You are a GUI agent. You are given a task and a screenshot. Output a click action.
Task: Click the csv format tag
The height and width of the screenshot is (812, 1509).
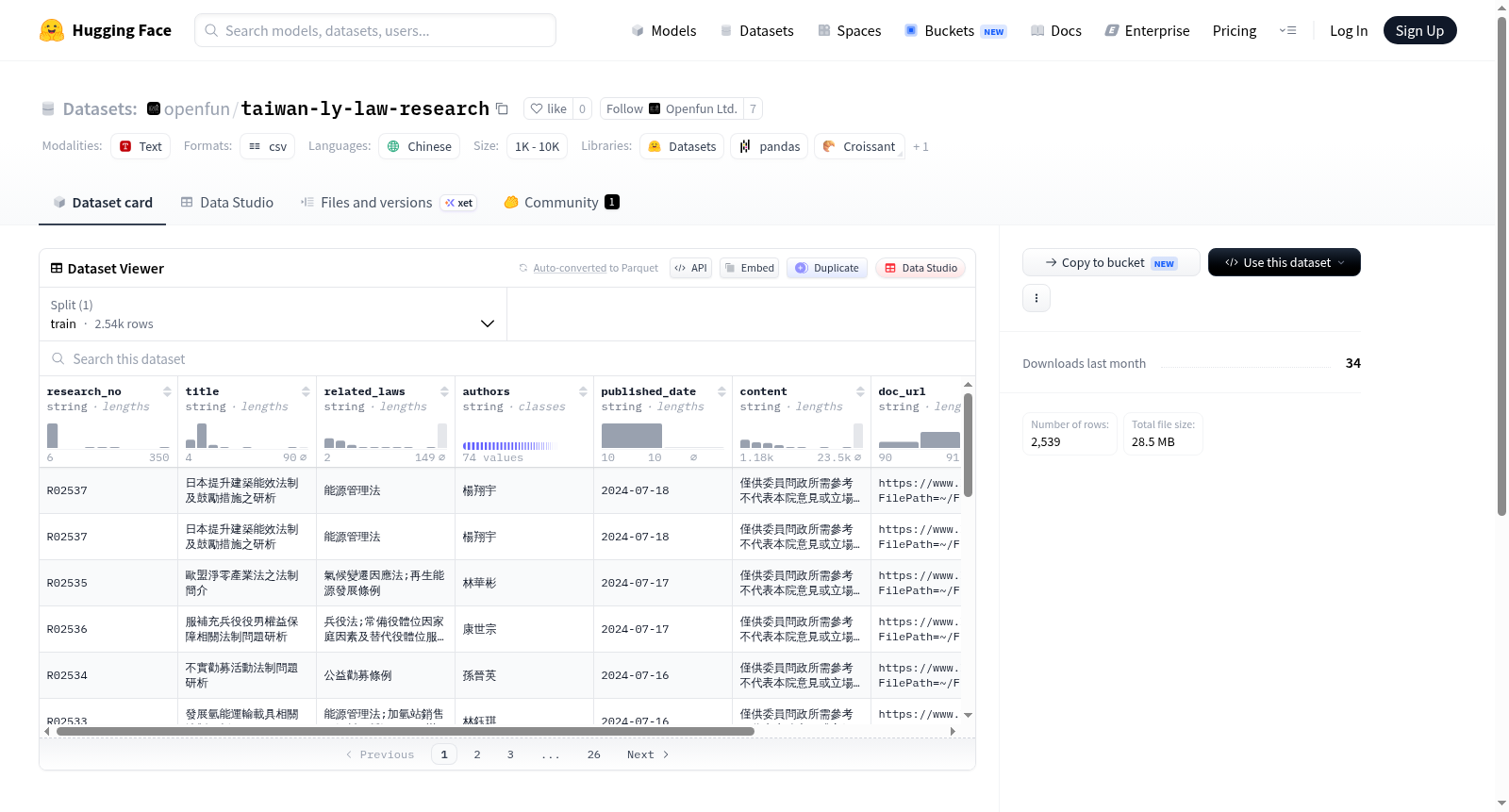268,146
